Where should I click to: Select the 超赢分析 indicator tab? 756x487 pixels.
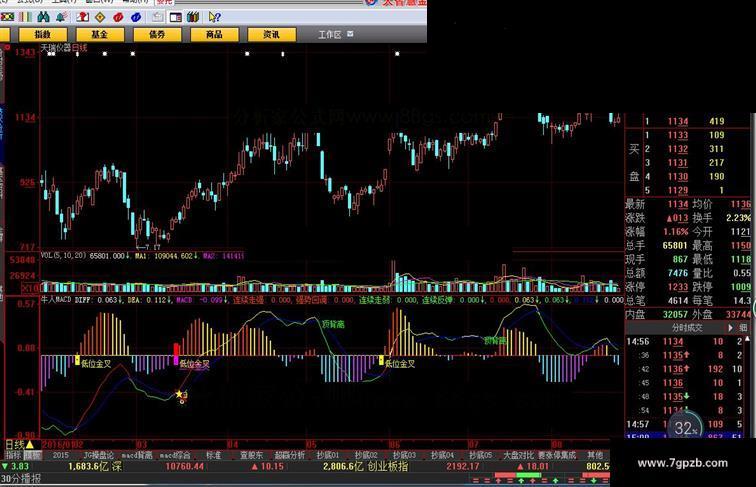(x=290, y=455)
